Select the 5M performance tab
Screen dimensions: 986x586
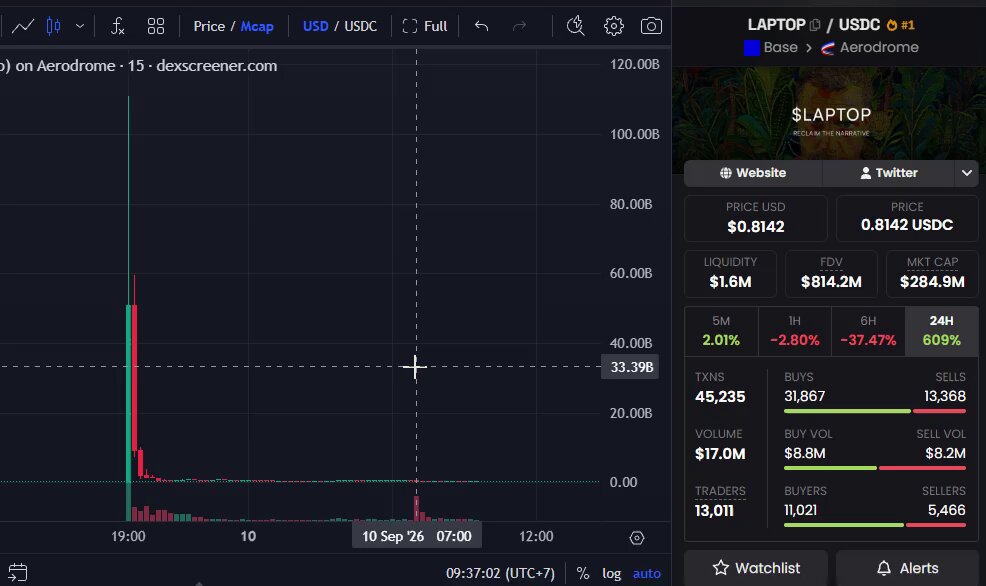coord(721,331)
